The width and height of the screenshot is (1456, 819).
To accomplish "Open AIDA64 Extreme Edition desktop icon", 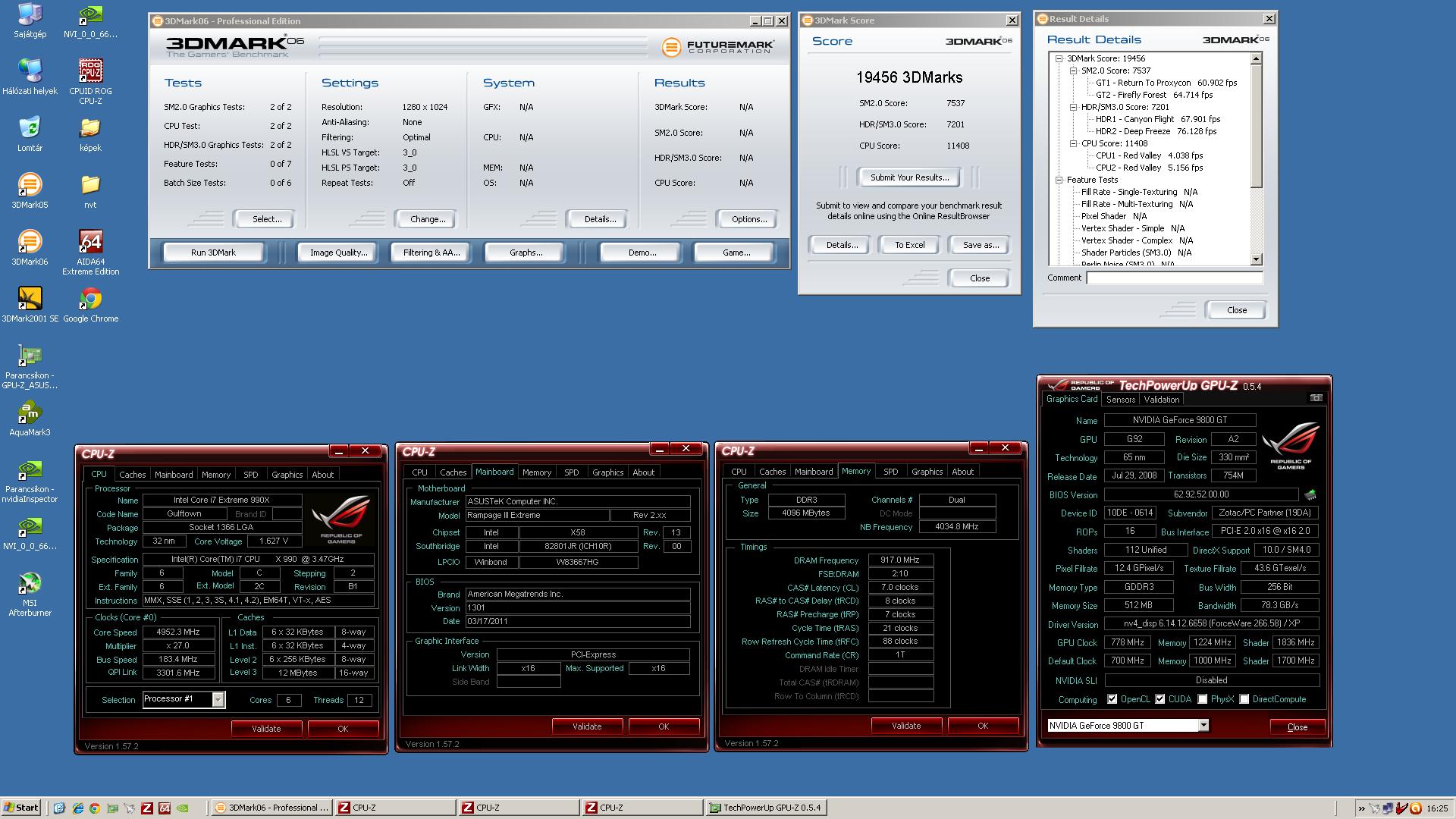I will (90, 243).
